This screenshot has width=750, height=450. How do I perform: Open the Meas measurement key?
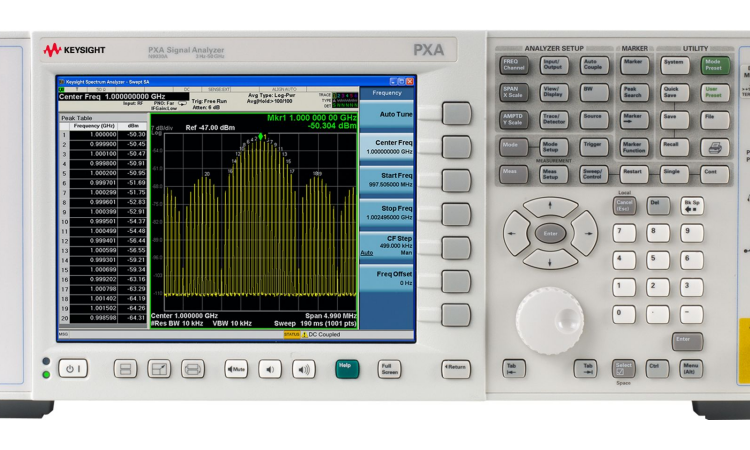(514, 175)
